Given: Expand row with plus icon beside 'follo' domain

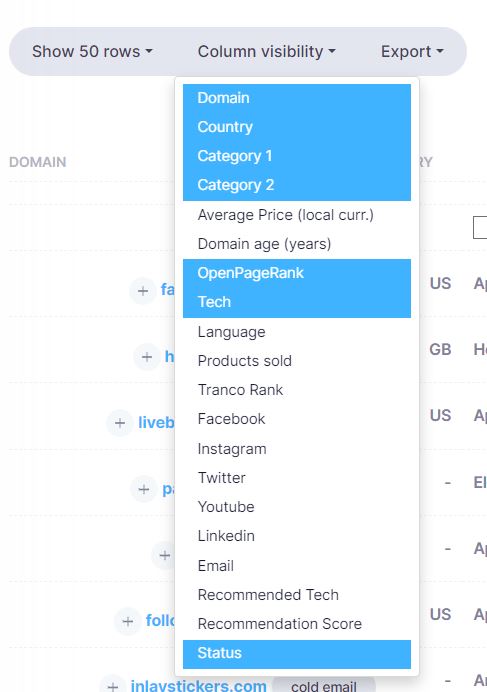Looking at the screenshot, I should coord(128,621).
